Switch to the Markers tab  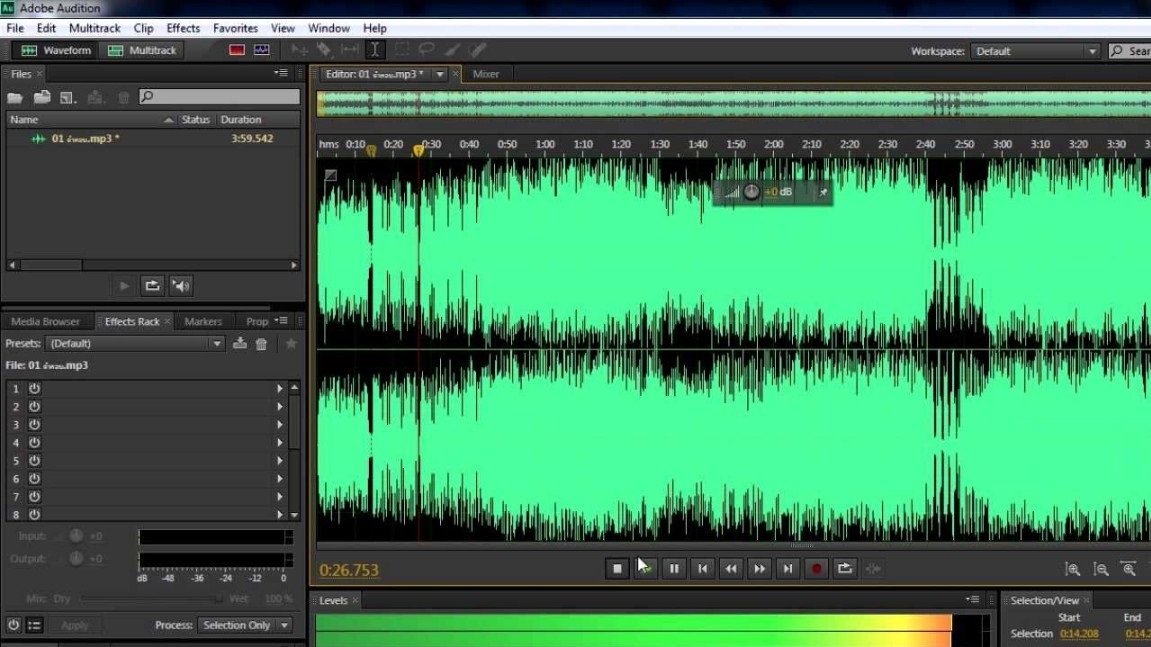(x=203, y=321)
